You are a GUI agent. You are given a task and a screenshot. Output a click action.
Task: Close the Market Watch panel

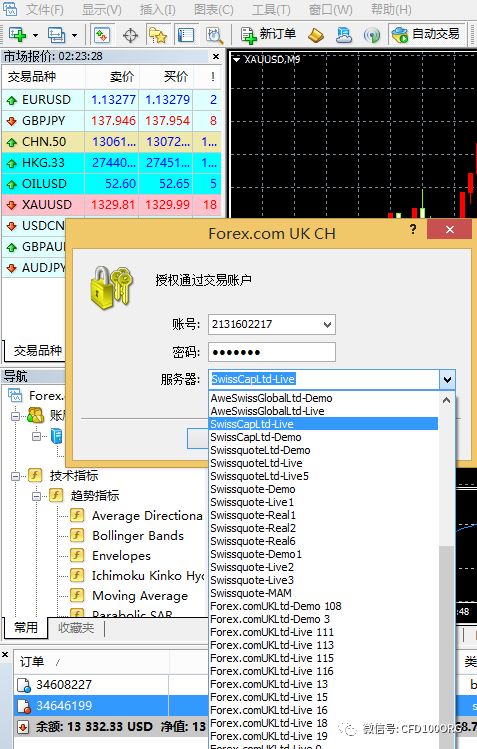216,56
